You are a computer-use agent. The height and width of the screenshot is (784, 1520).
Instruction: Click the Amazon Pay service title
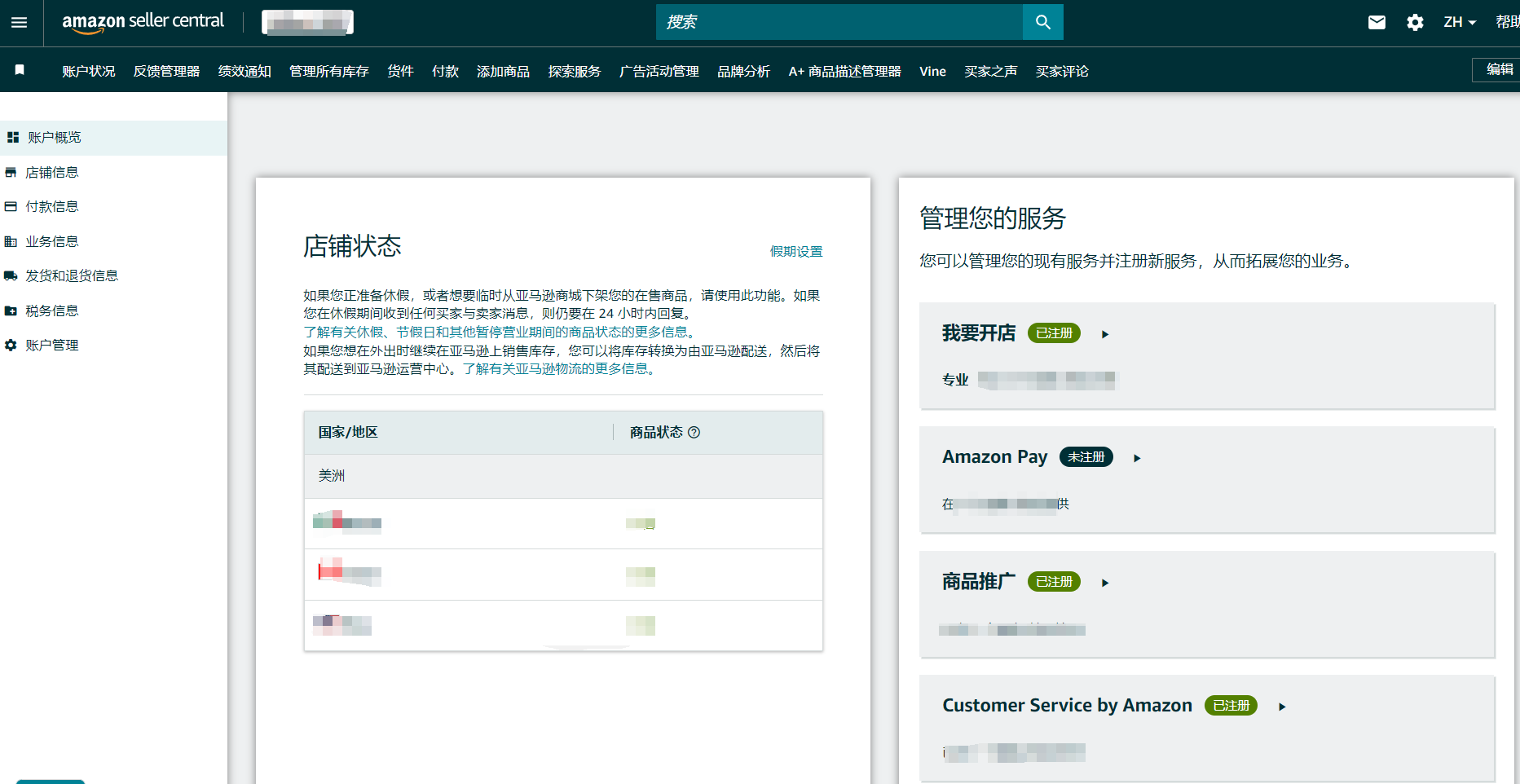point(994,457)
